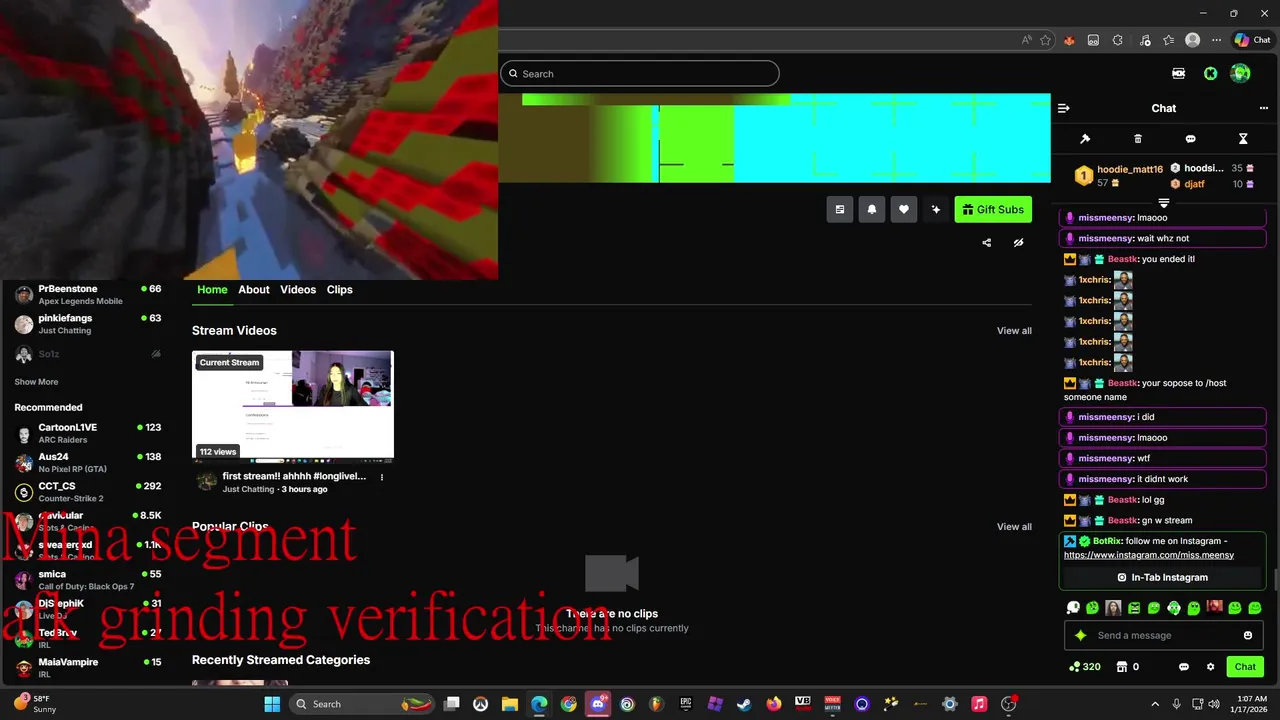Expand the gift leaderboard with the down arrow

(1163, 203)
